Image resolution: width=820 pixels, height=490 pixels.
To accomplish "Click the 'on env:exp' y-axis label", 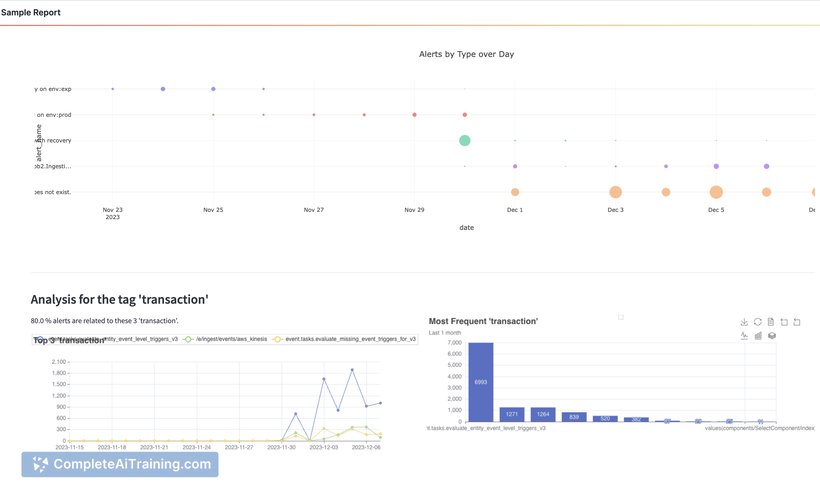I will 54,89.
